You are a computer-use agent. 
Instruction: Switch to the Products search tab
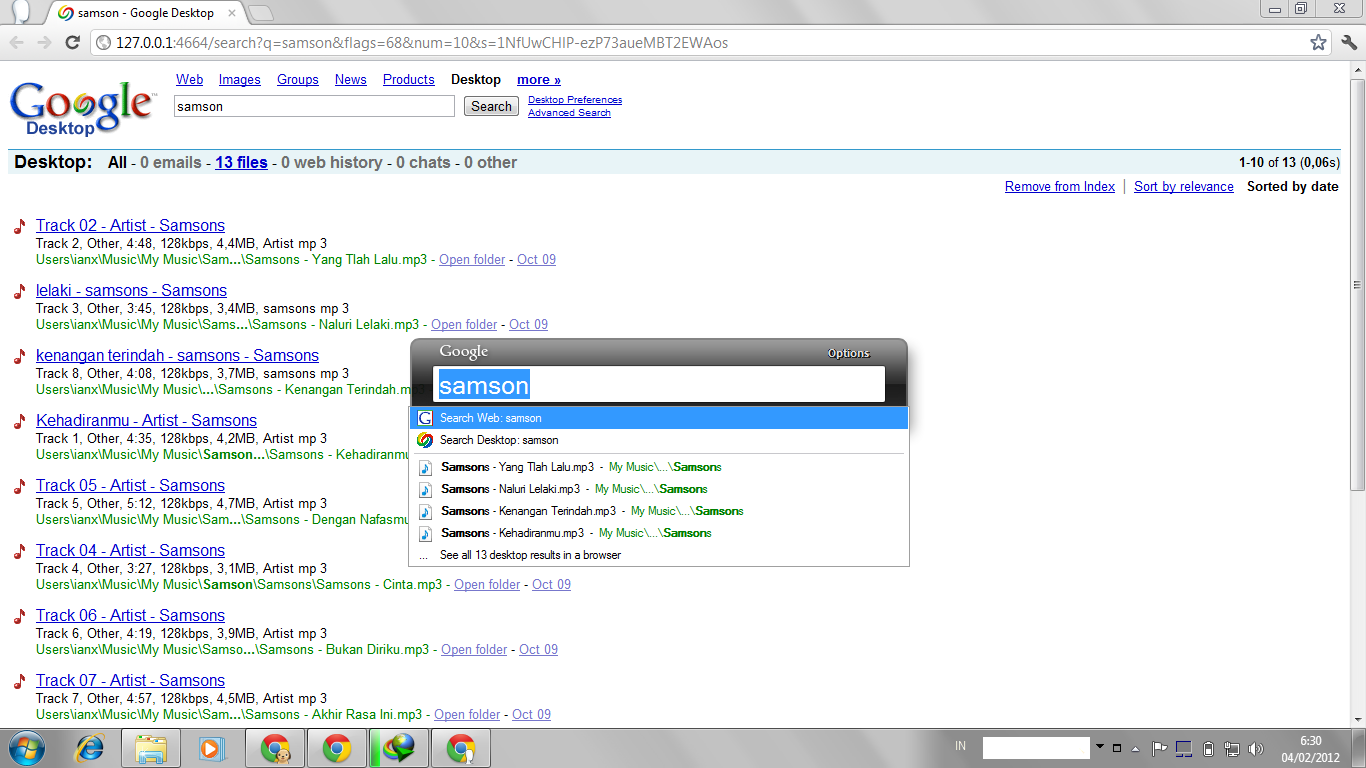(409, 80)
